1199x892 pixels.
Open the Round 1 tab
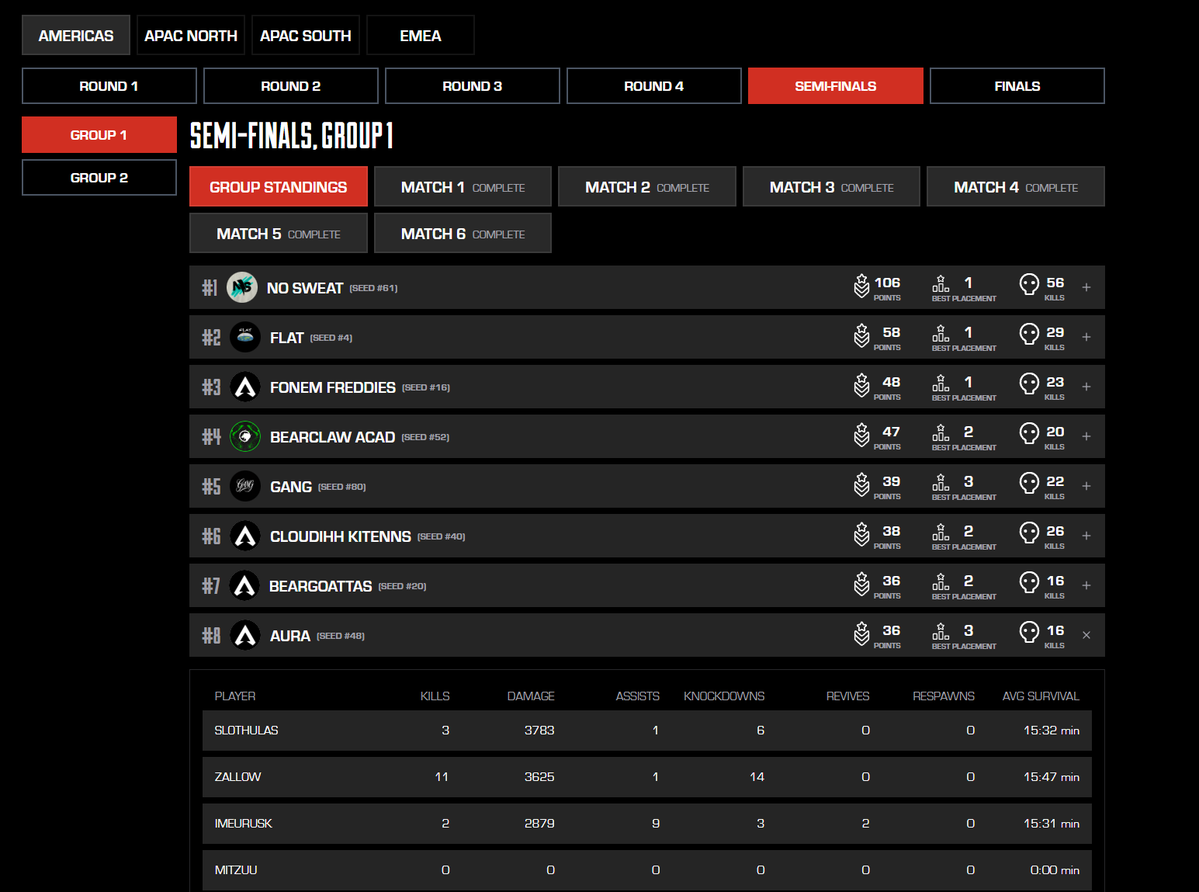pos(109,86)
